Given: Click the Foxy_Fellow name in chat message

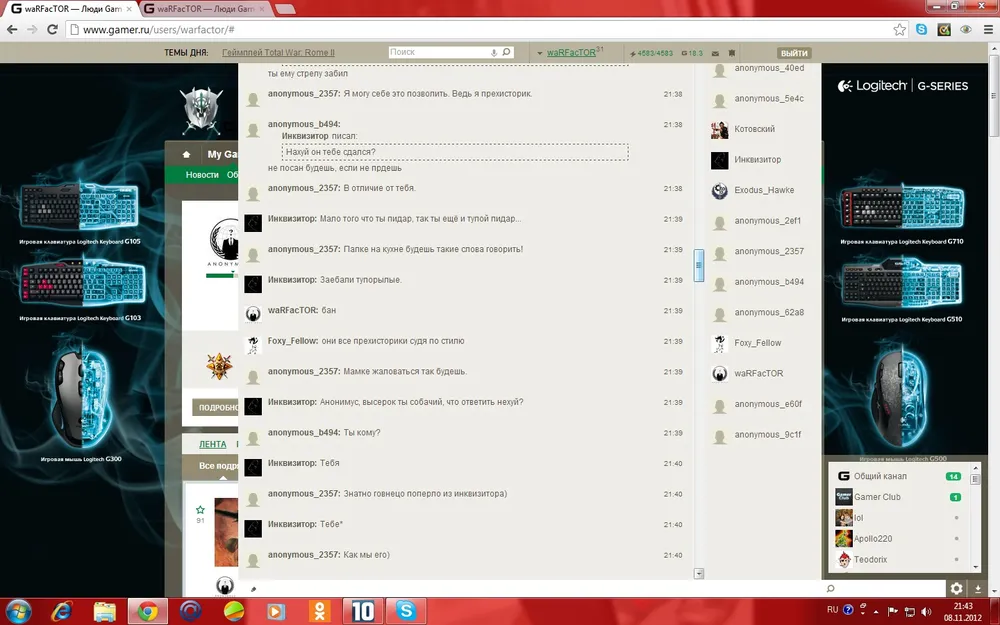Looking at the screenshot, I should [x=292, y=341].
